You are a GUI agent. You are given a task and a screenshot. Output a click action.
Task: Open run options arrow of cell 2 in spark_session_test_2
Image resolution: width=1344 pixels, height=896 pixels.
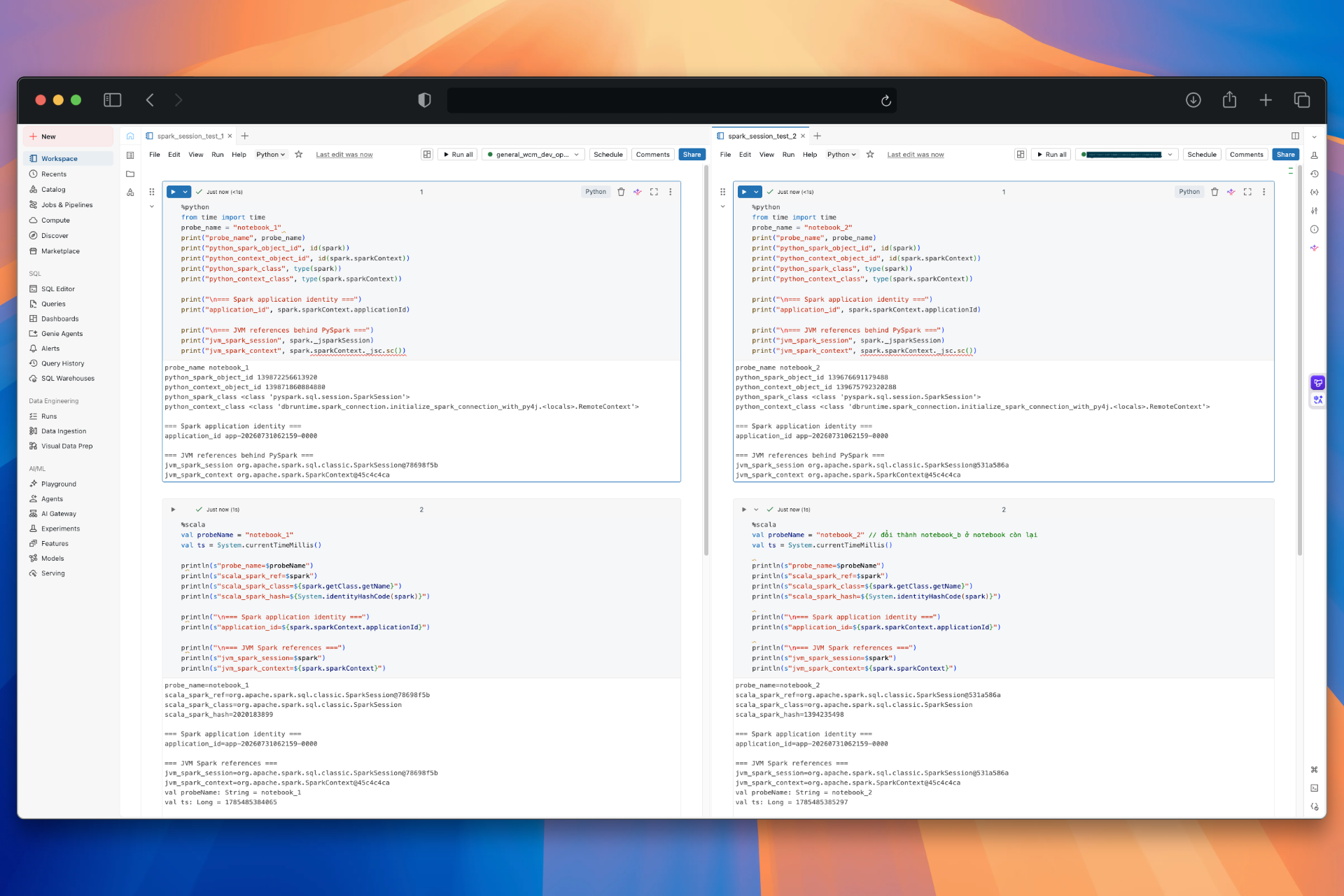pos(756,510)
